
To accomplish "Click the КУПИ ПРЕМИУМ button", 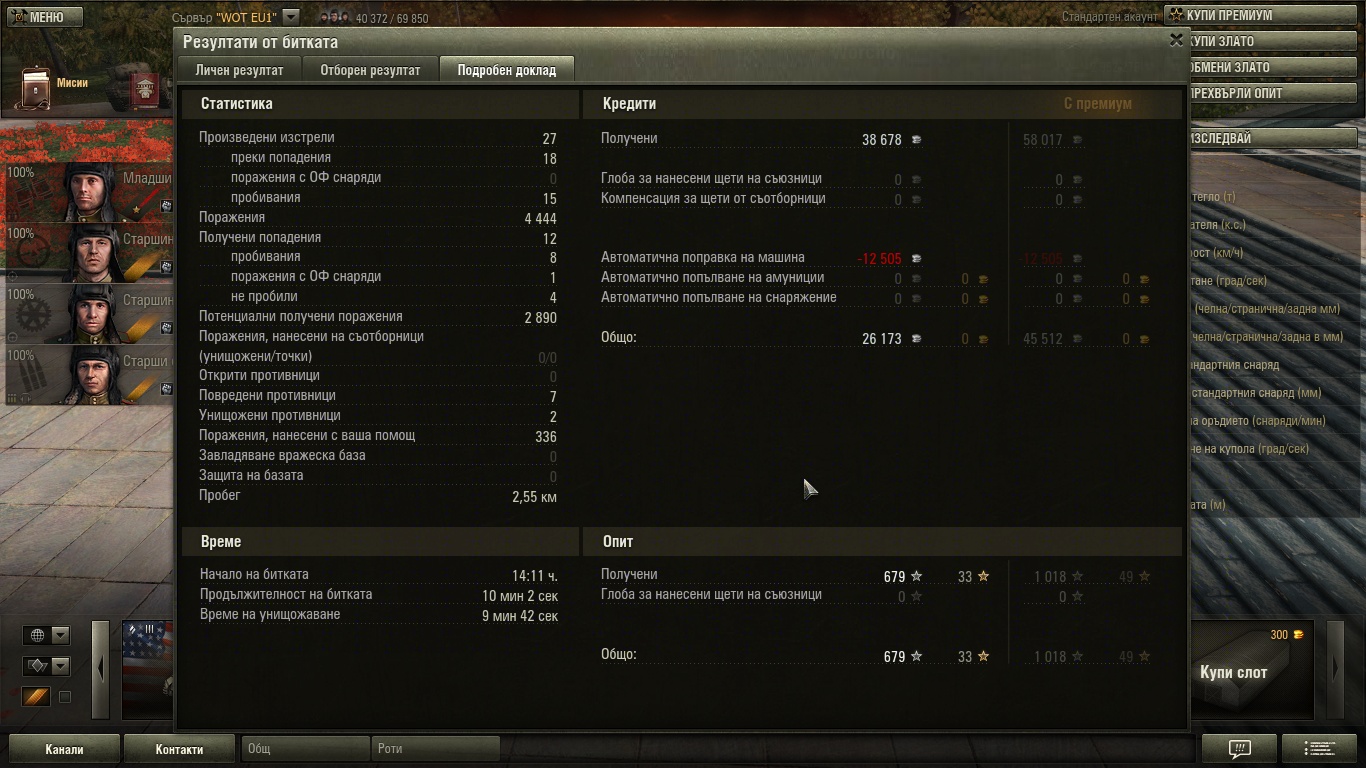I will pos(1264,16).
